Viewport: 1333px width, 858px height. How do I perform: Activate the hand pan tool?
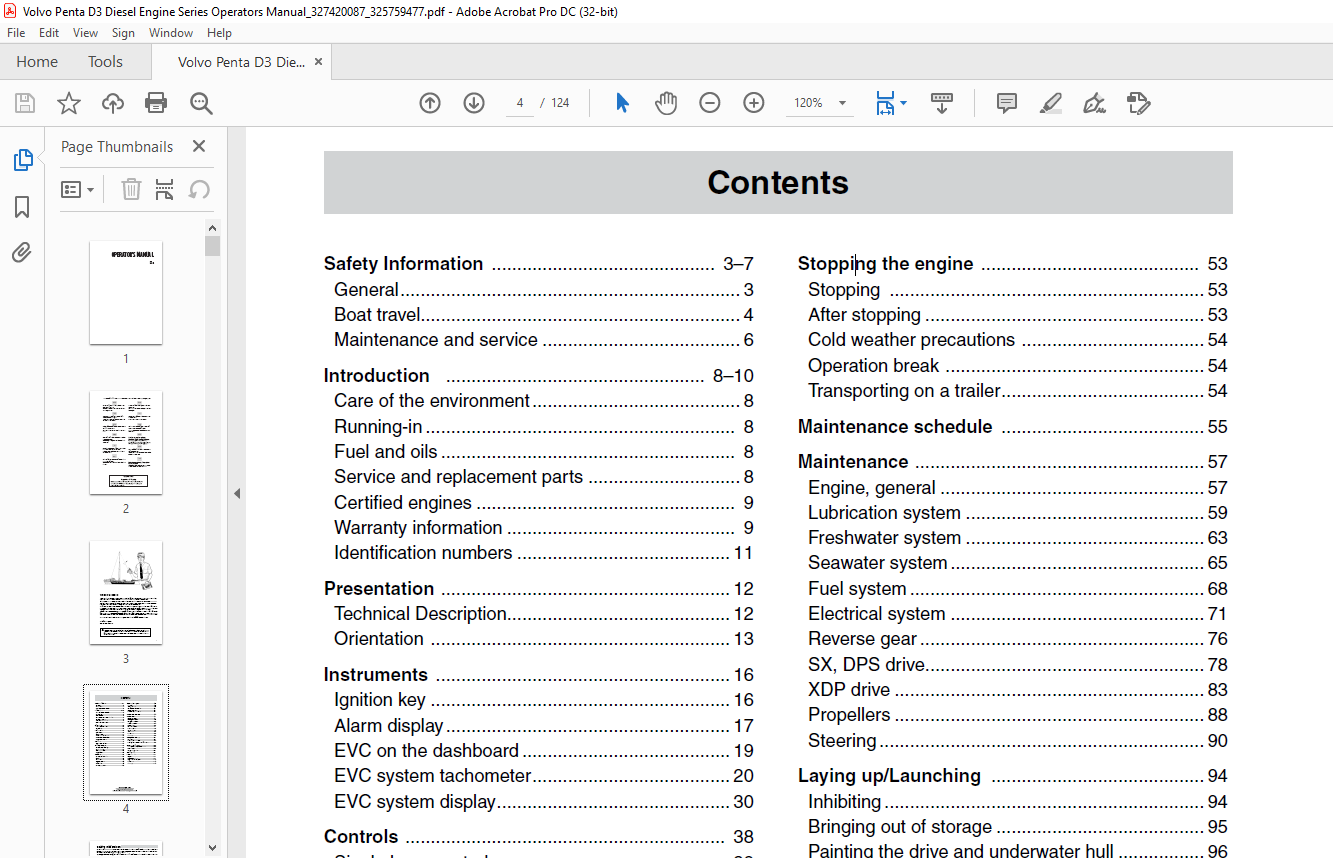click(666, 103)
